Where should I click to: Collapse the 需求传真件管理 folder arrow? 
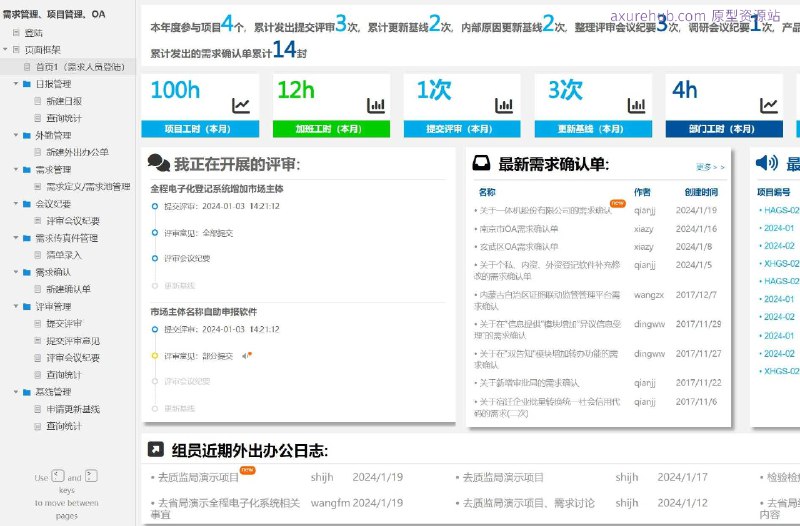[x=16, y=238]
